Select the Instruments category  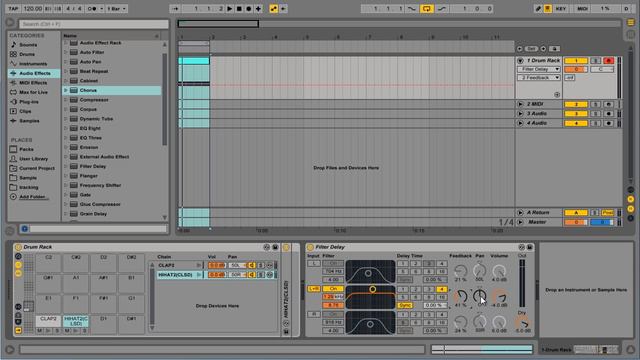click(x=33, y=64)
